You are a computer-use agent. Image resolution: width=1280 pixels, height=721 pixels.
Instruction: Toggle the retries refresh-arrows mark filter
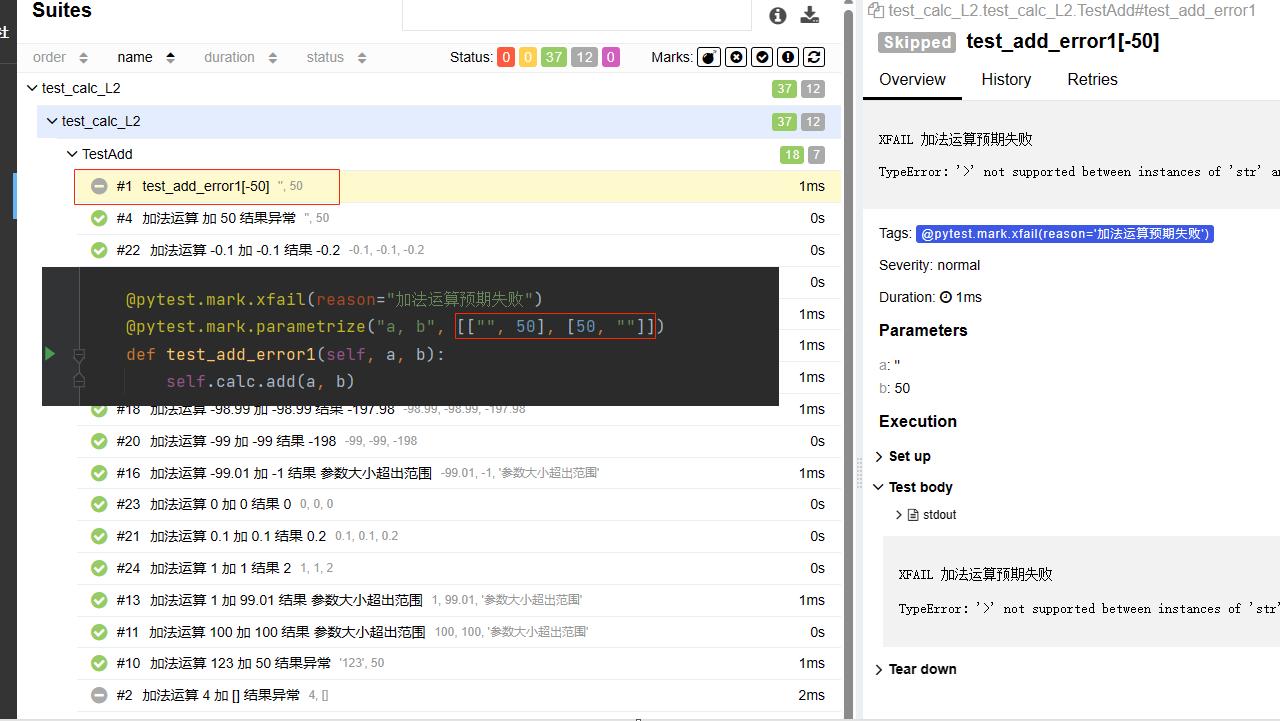(814, 57)
